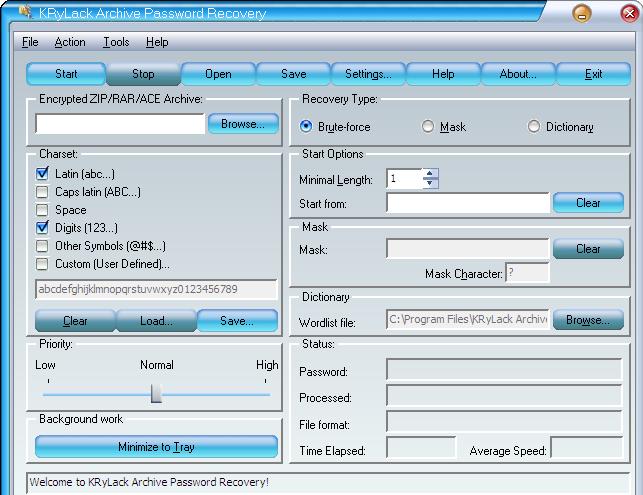
Task: Open the About dialog from the toolbar
Action: pos(518,74)
